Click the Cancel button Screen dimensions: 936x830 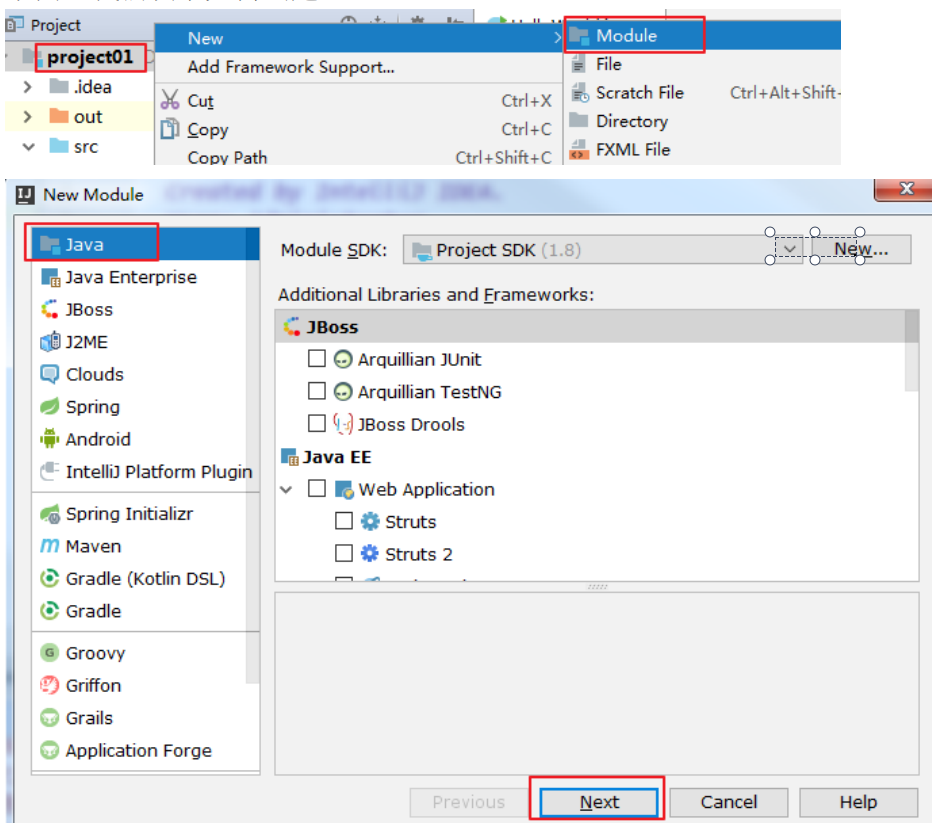coord(728,802)
